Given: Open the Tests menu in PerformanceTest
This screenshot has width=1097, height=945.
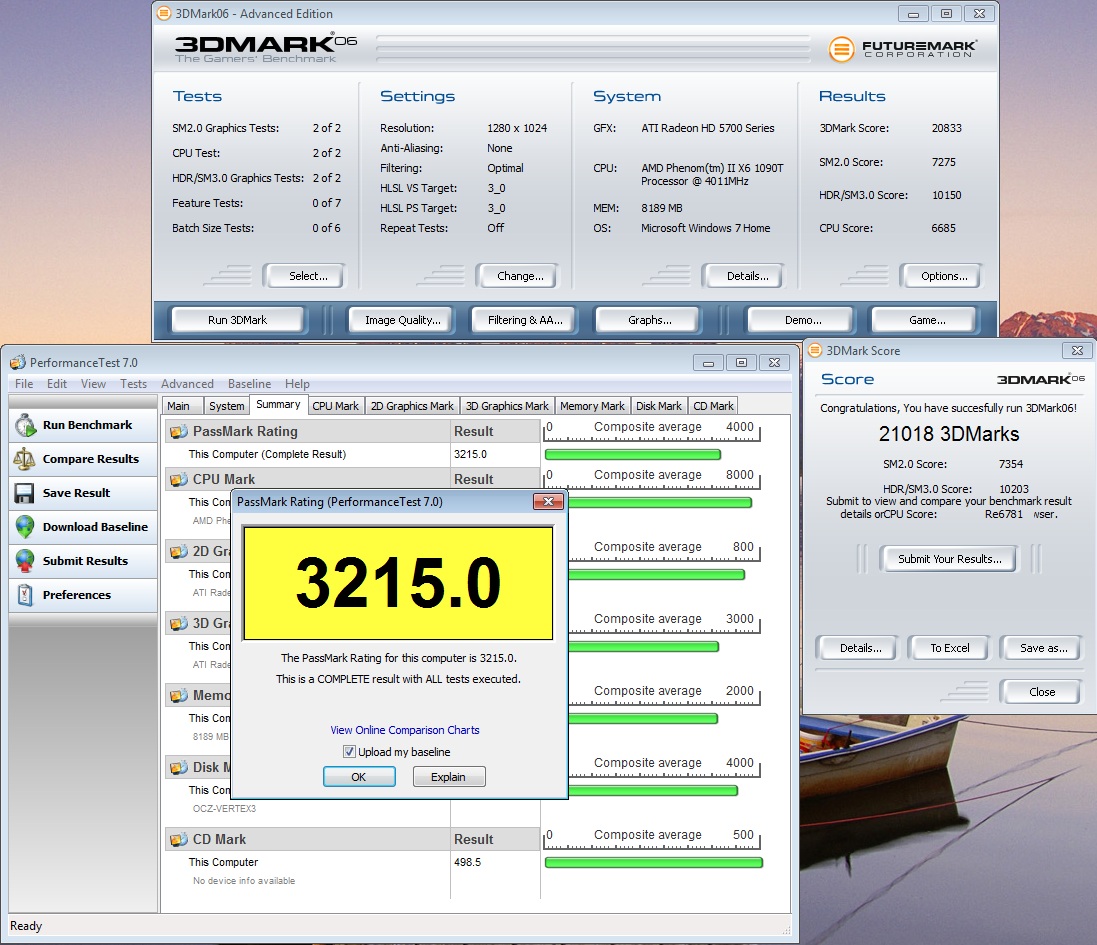Looking at the screenshot, I should pos(133,384).
